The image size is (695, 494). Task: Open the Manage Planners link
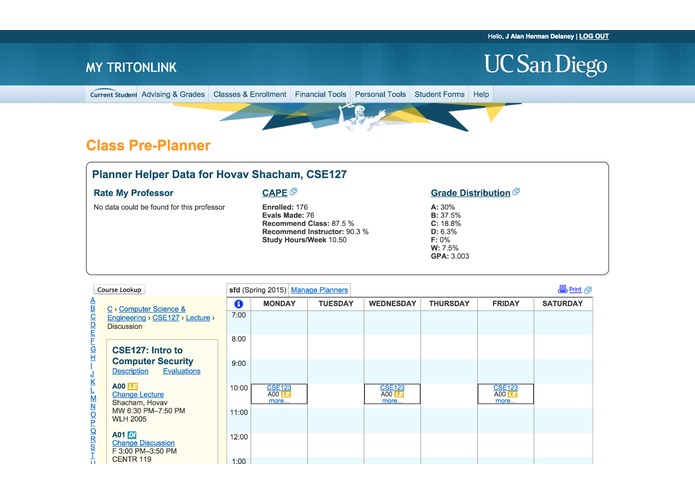pyautogui.click(x=319, y=290)
